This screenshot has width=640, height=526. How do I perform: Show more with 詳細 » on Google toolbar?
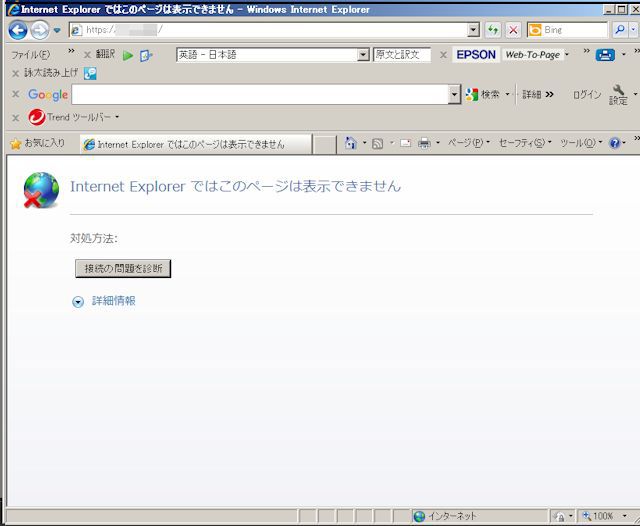point(538,95)
